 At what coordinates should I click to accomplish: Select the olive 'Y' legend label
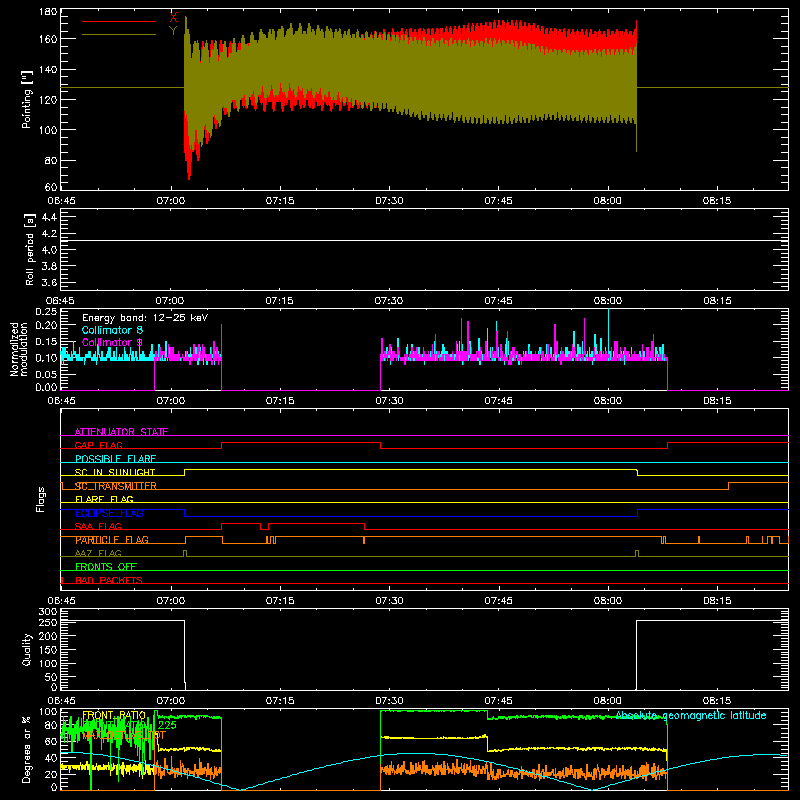coord(173,31)
